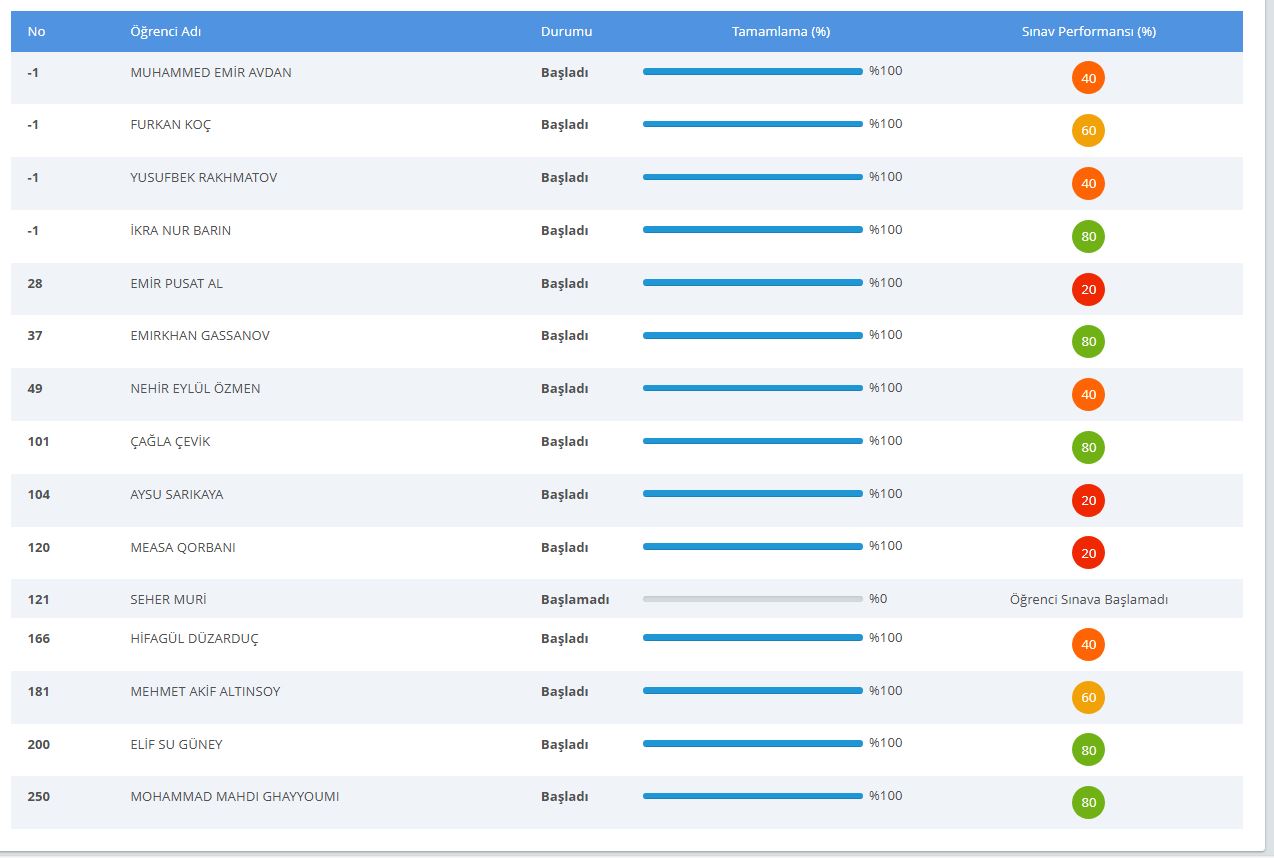
Task: Select score badge 20 for Aysu Sarıkaya
Action: pyautogui.click(x=1088, y=501)
